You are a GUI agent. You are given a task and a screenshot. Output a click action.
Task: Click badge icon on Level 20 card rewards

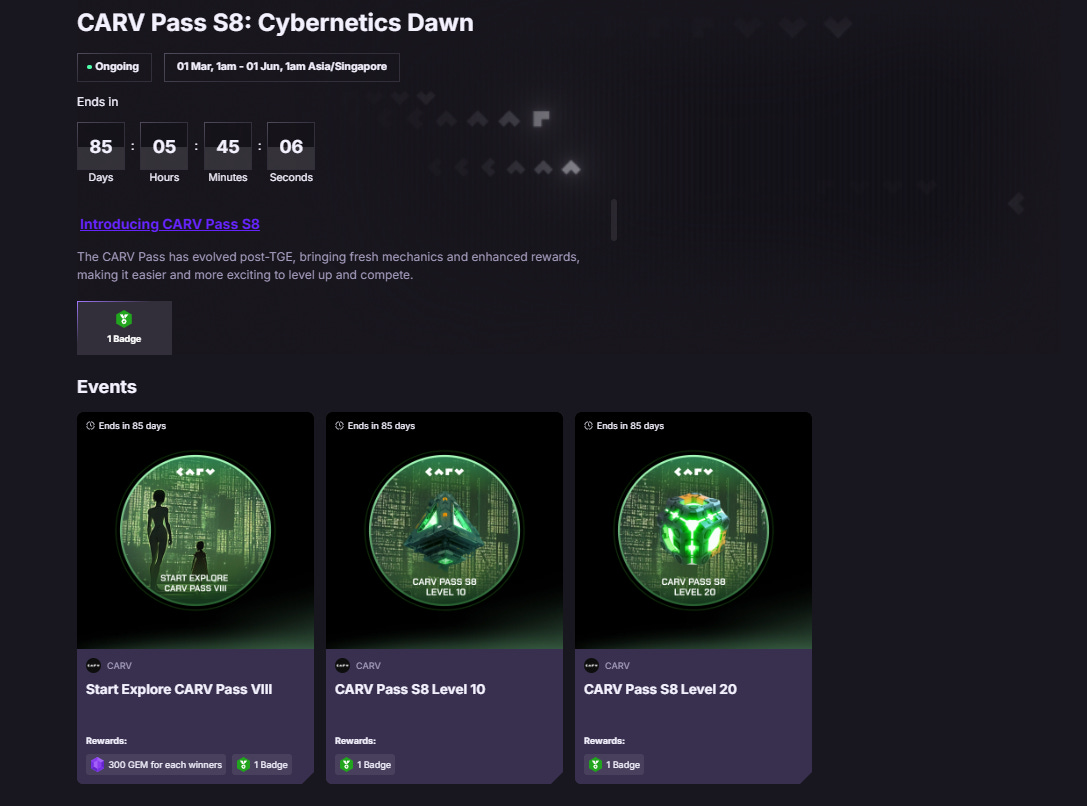click(x=595, y=764)
